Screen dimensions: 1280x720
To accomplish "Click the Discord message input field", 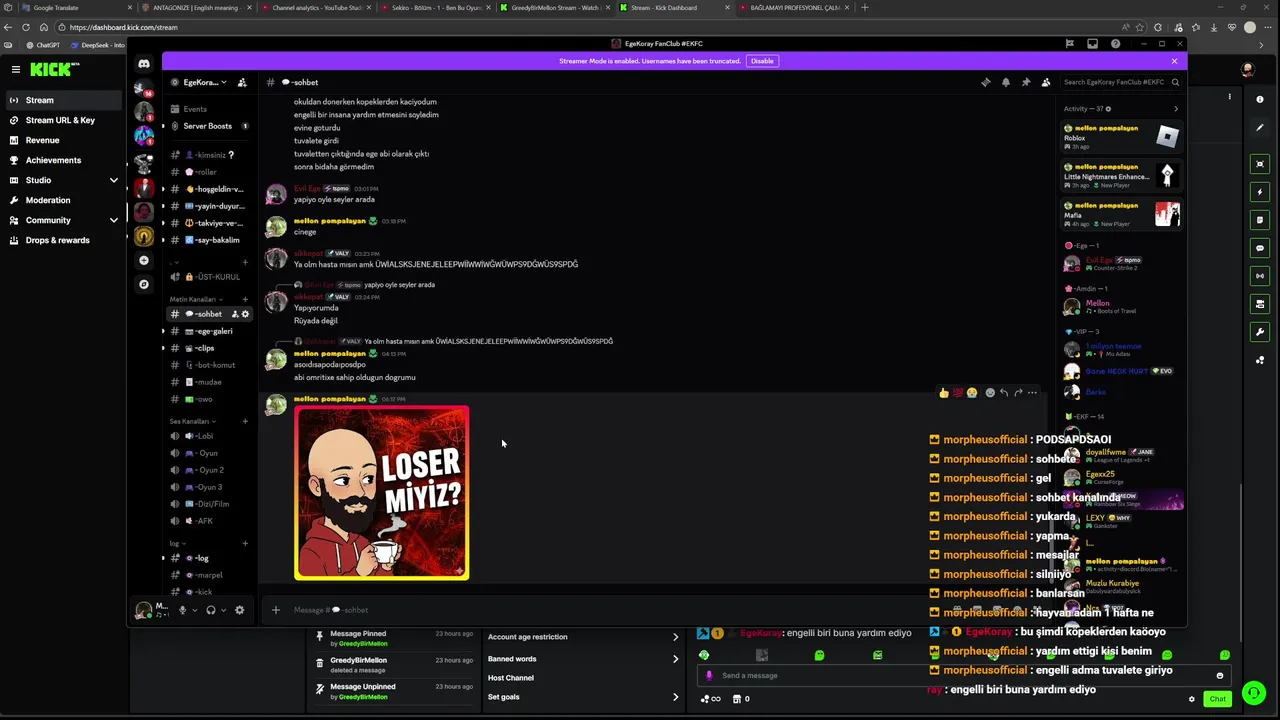I will (600, 610).
